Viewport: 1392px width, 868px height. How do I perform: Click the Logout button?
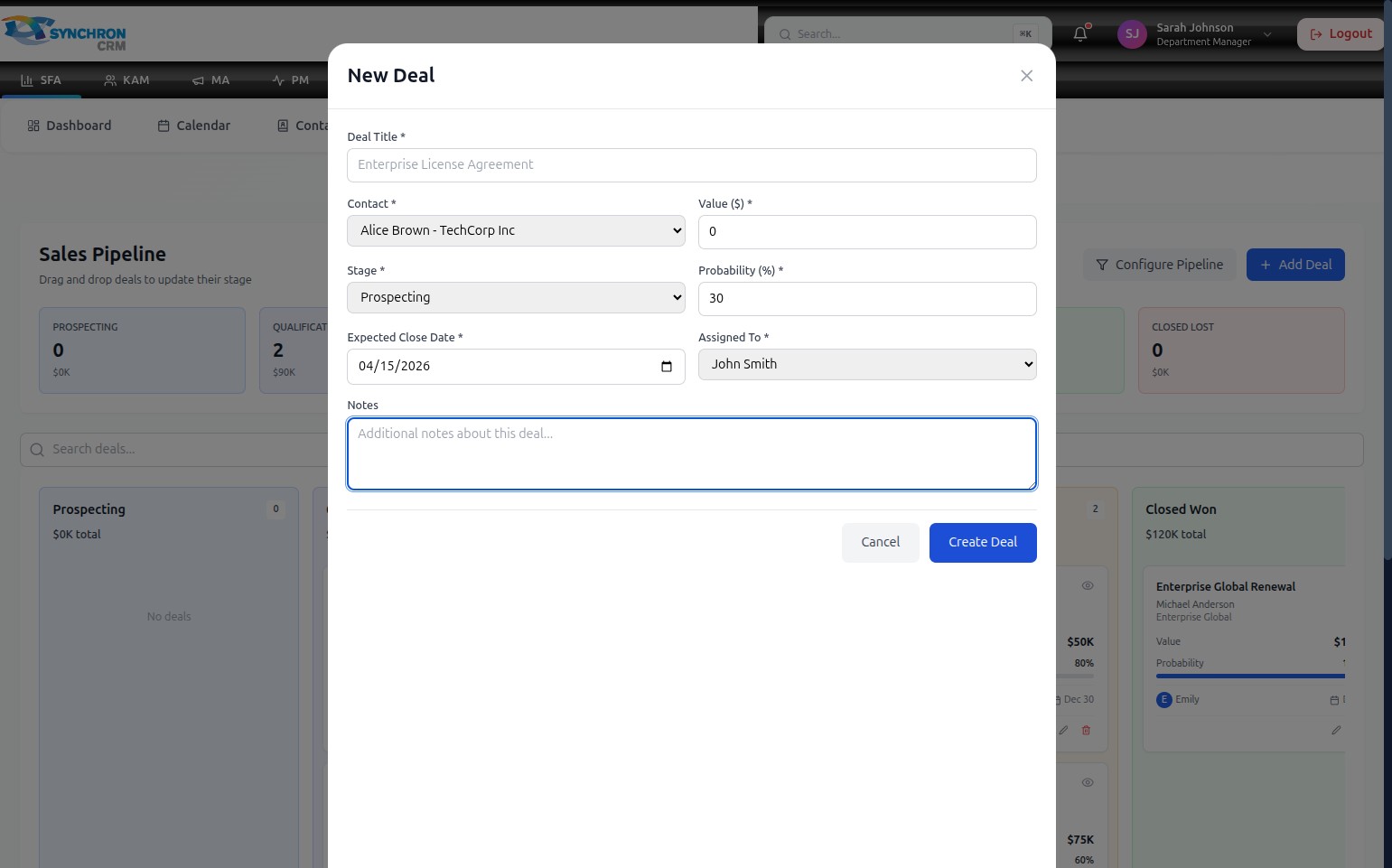pos(1341,34)
